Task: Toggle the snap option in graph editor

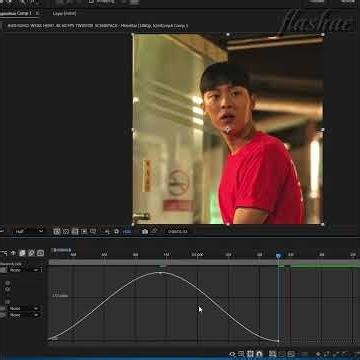Action: [x=259, y=354]
